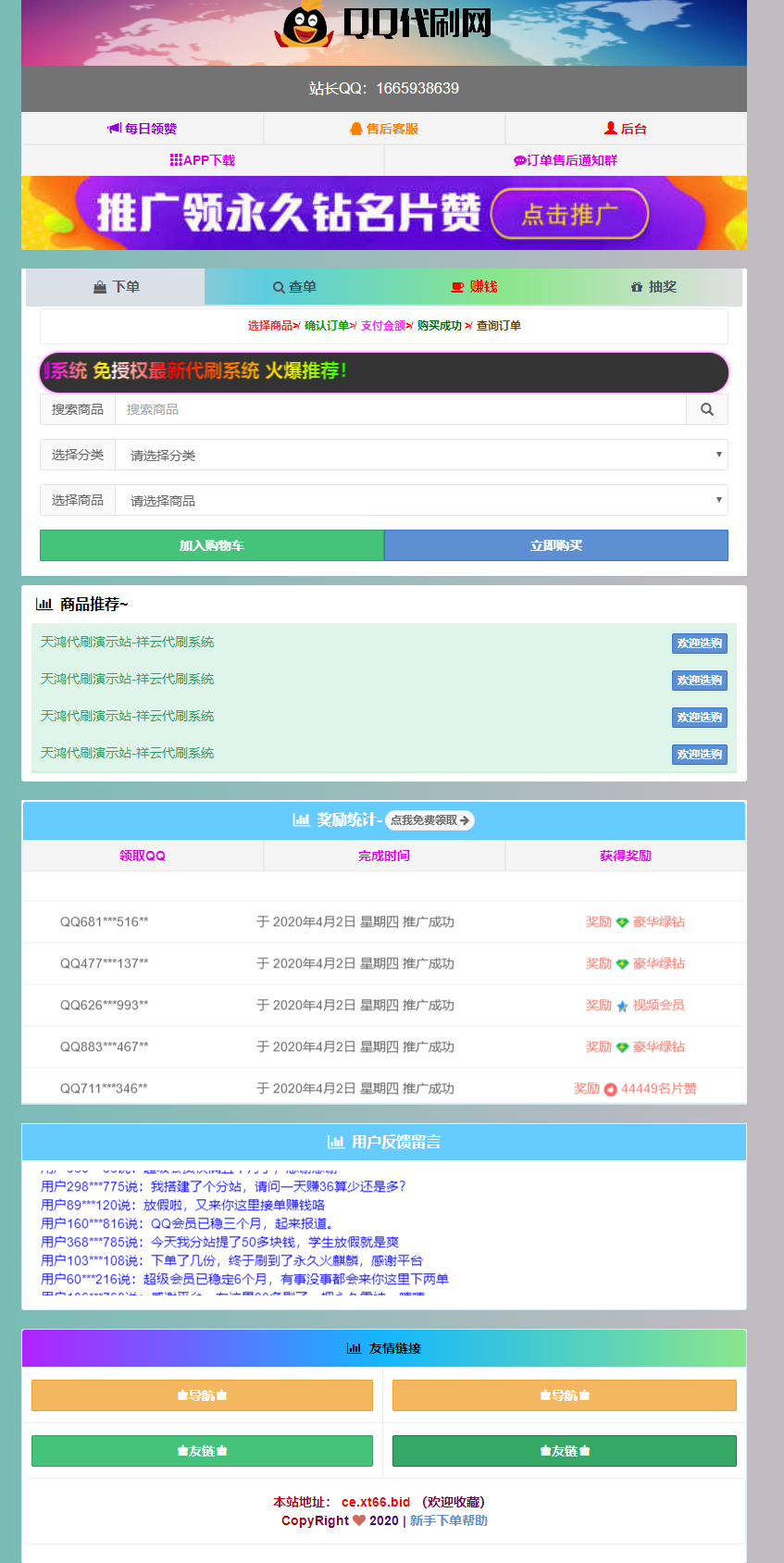Click the arrow icon in 点我免费领取

coord(465,820)
